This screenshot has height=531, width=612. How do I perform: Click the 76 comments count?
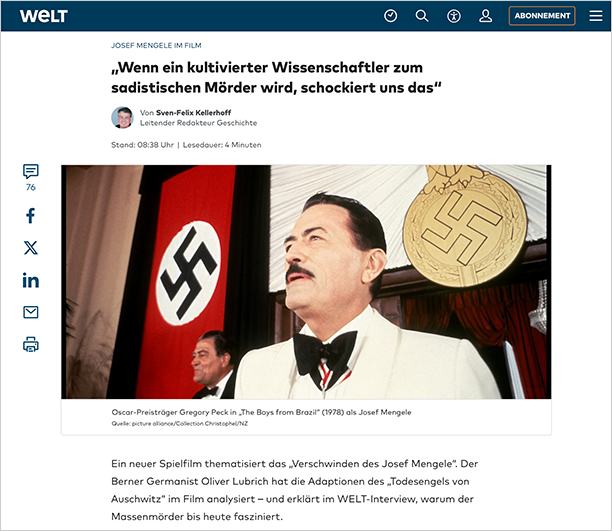click(x=31, y=187)
